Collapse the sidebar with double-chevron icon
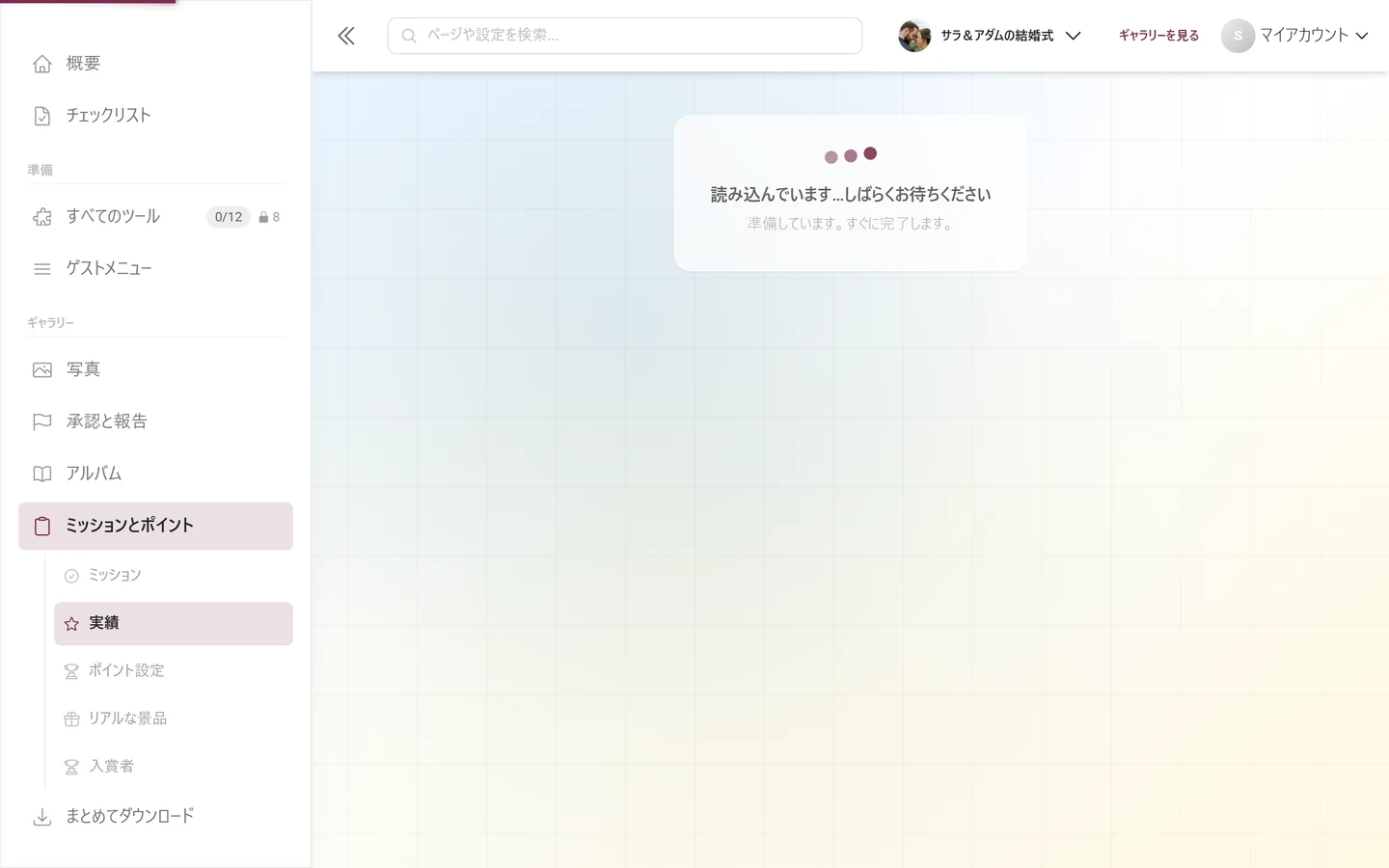1389x868 pixels. [346, 37]
